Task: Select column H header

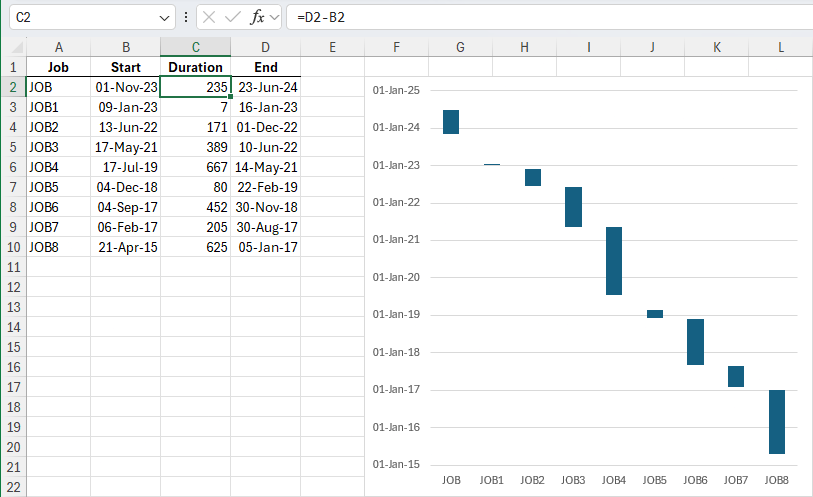Action: coord(524,47)
